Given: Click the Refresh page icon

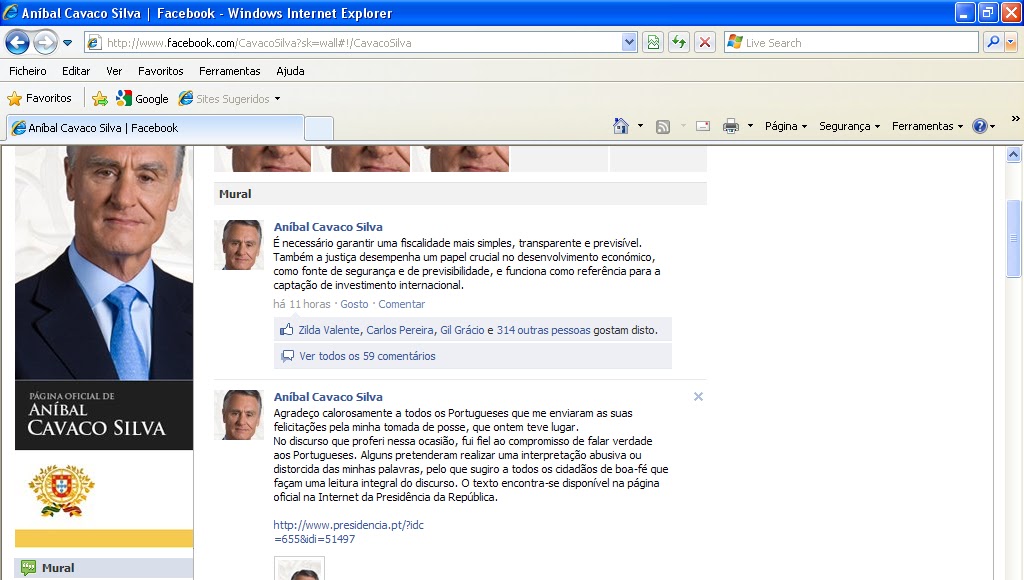Looking at the screenshot, I should tap(679, 43).
